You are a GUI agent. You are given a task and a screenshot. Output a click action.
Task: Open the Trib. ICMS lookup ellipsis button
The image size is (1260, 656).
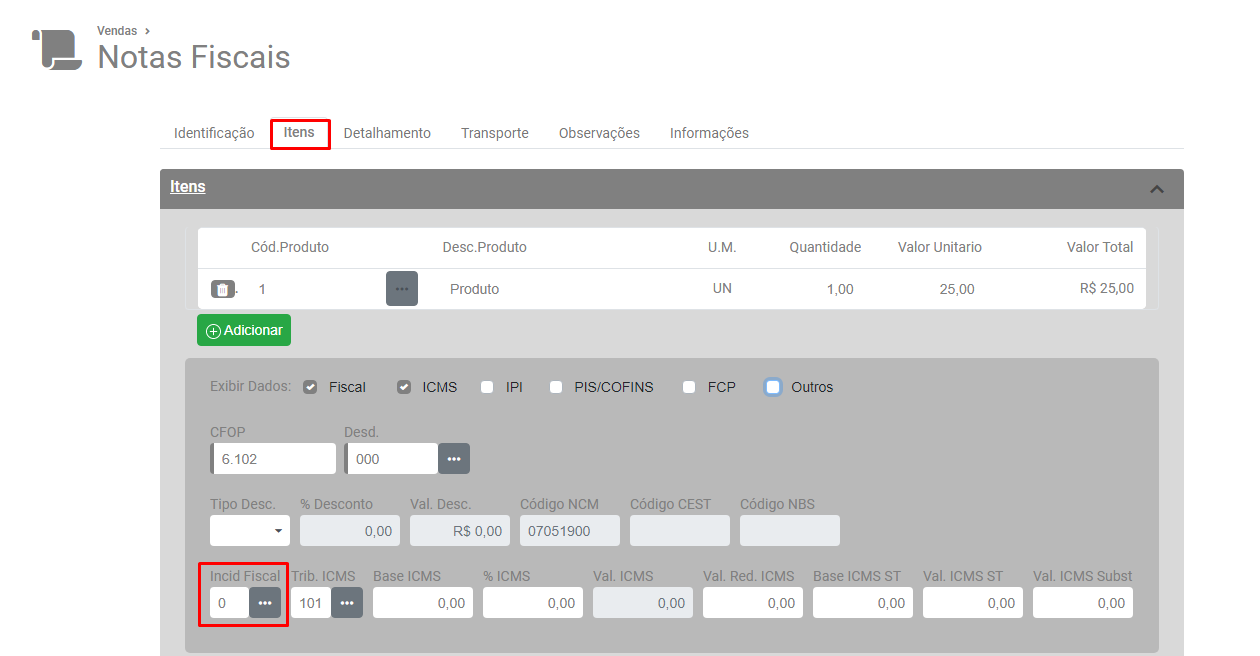(347, 603)
